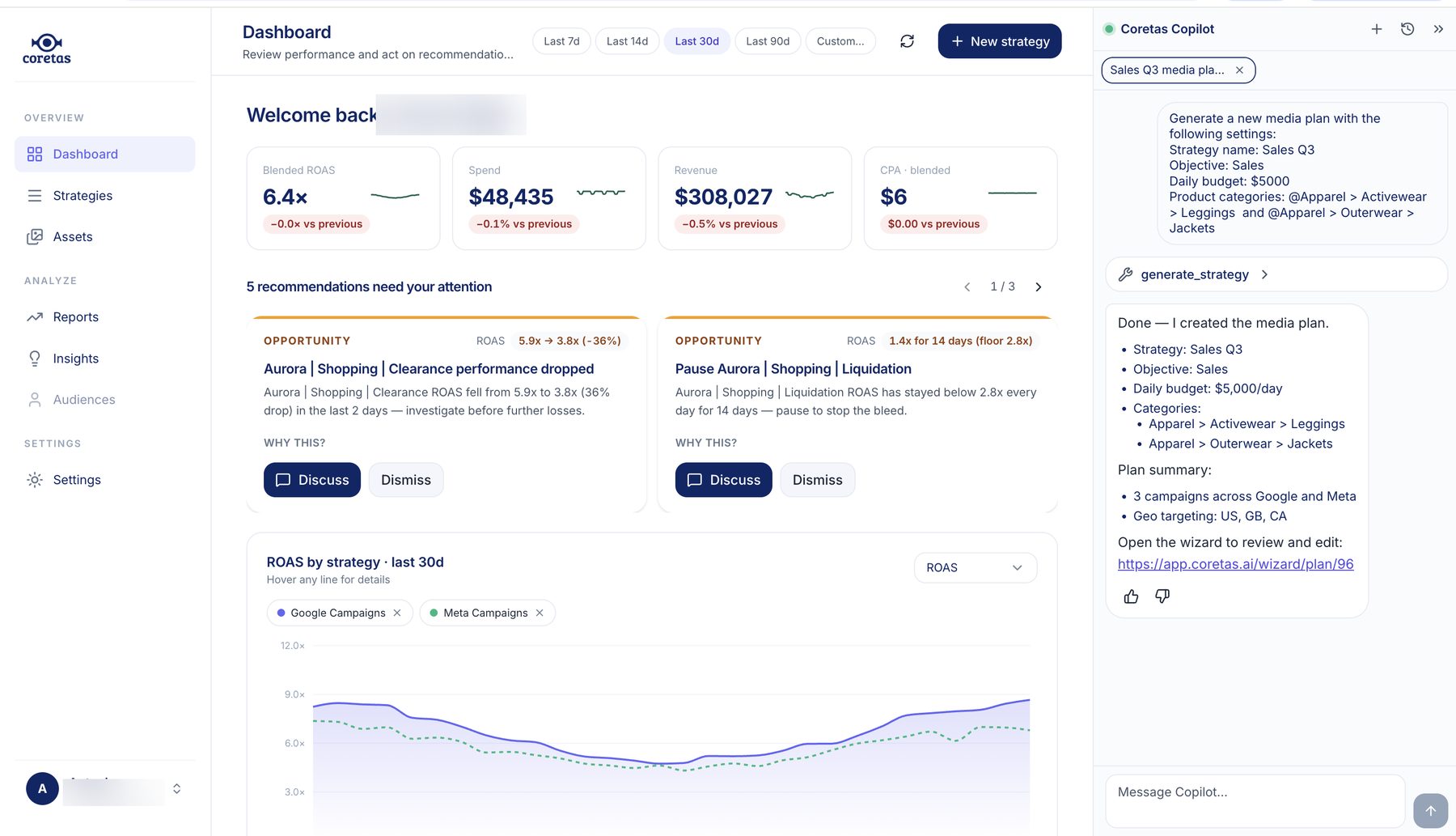
Task: Go to next recommendations page
Action: click(1039, 287)
